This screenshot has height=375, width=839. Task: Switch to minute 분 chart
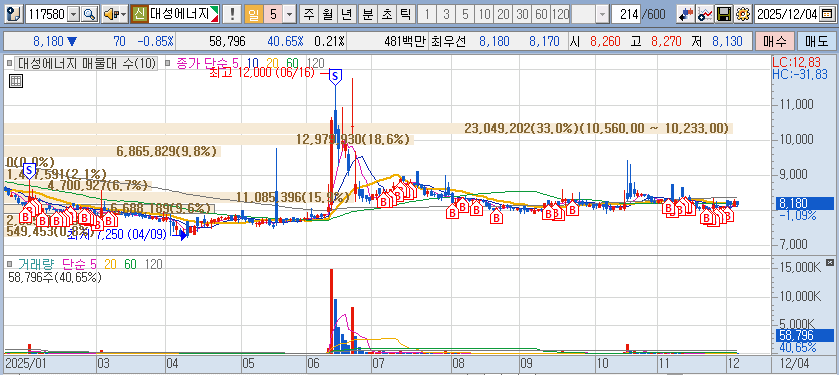tap(368, 14)
